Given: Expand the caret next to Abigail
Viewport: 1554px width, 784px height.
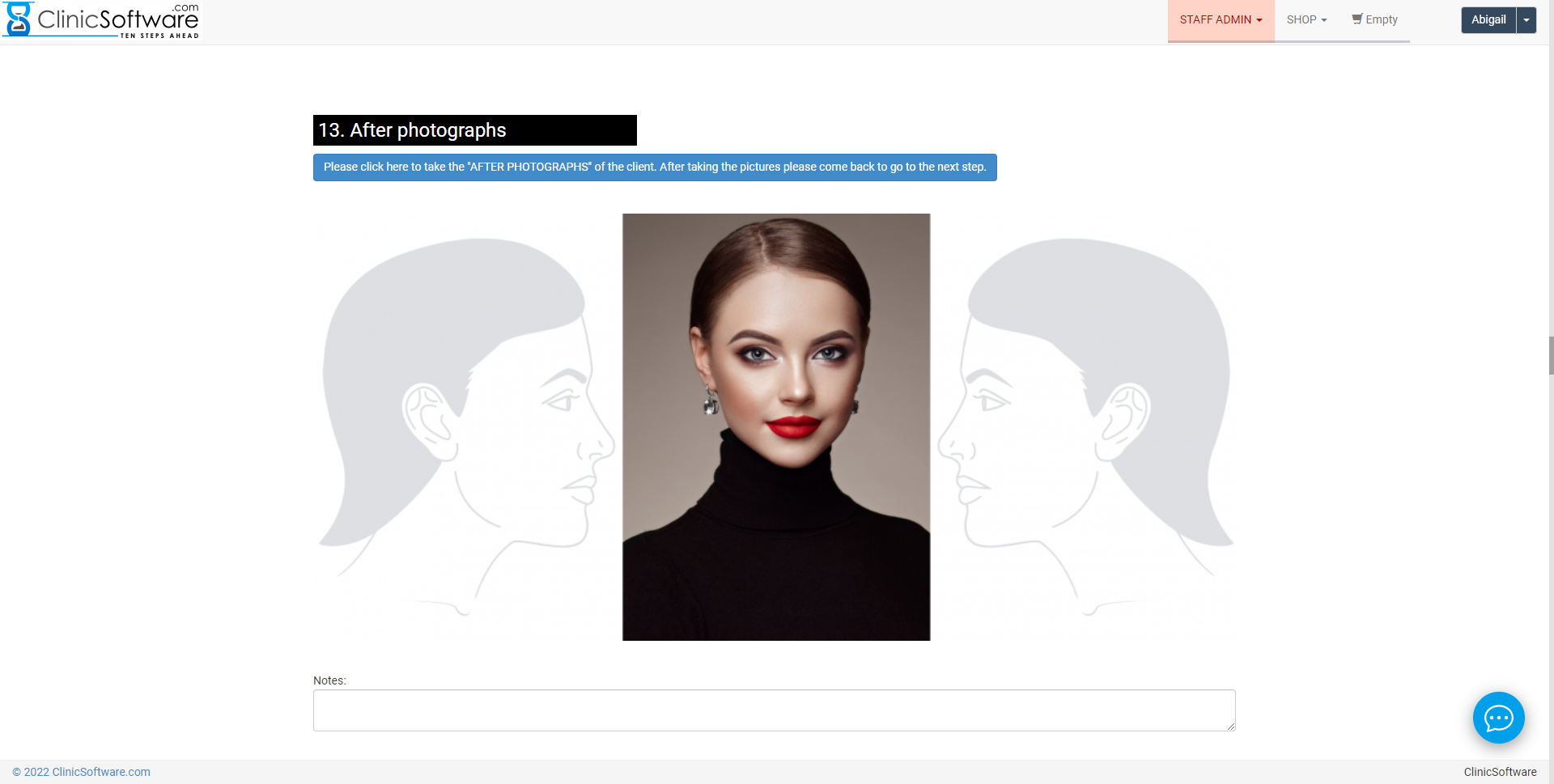Looking at the screenshot, I should (x=1526, y=20).
